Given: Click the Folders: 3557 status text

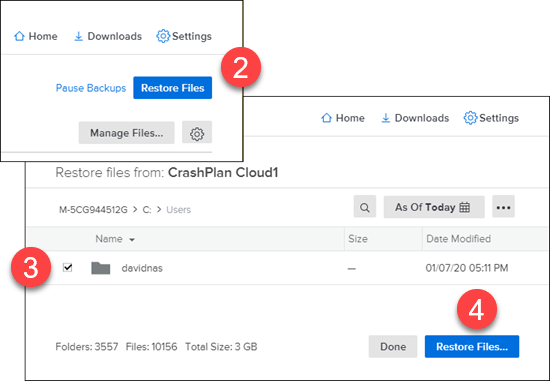Looking at the screenshot, I should coord(87,347).
